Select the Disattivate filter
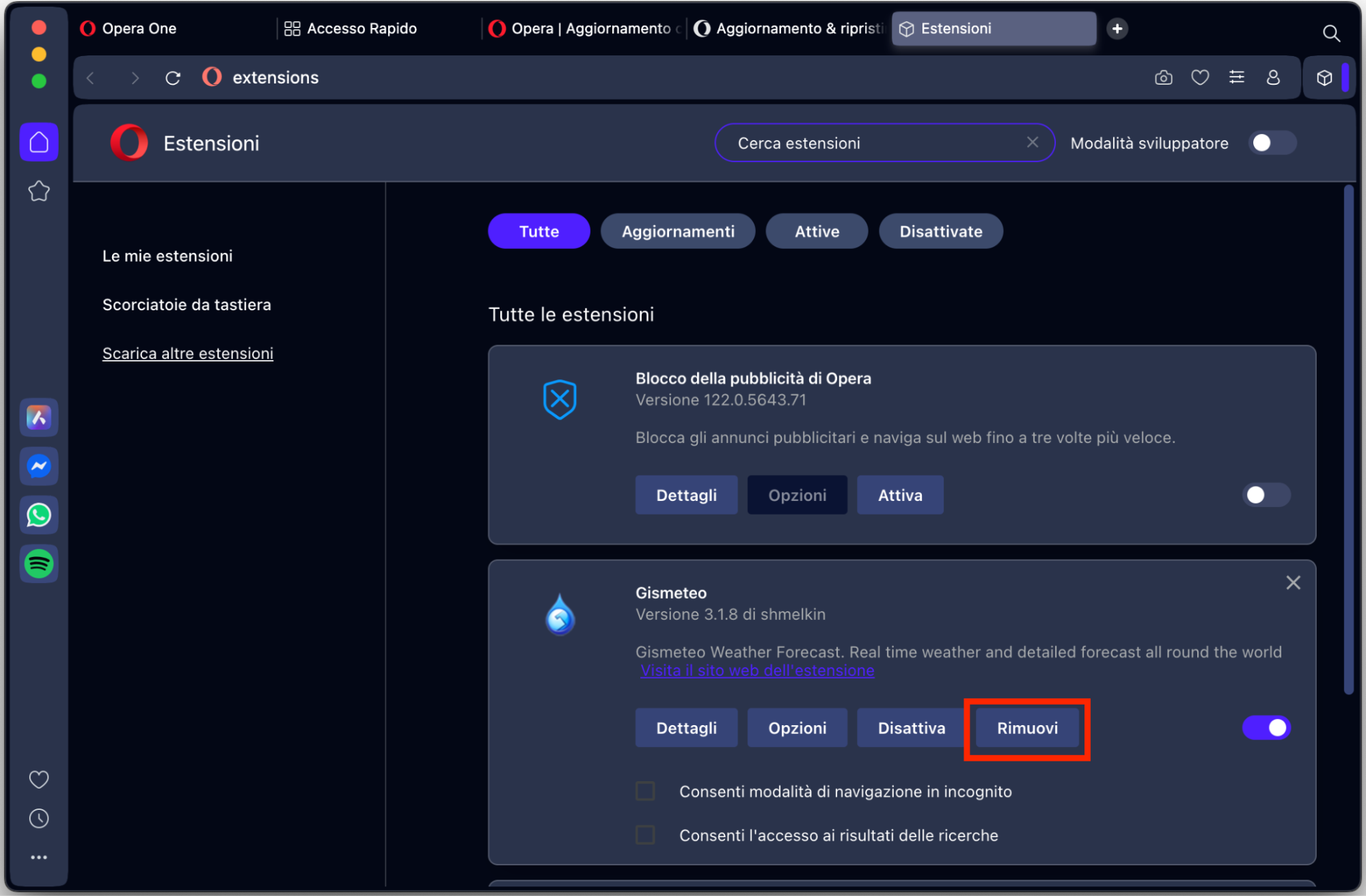Viewport: 1366px width, 896px height. 940,231
